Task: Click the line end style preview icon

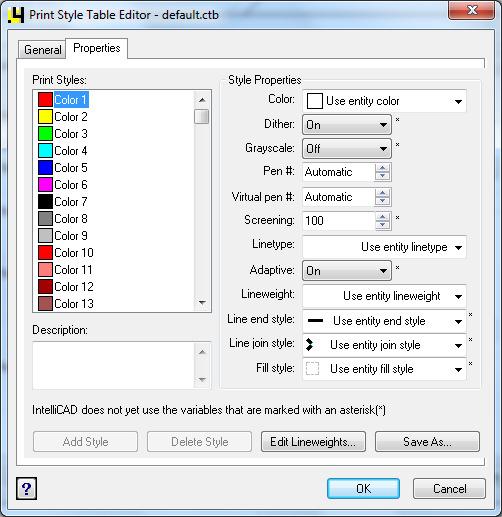Action: pos(315,321)
